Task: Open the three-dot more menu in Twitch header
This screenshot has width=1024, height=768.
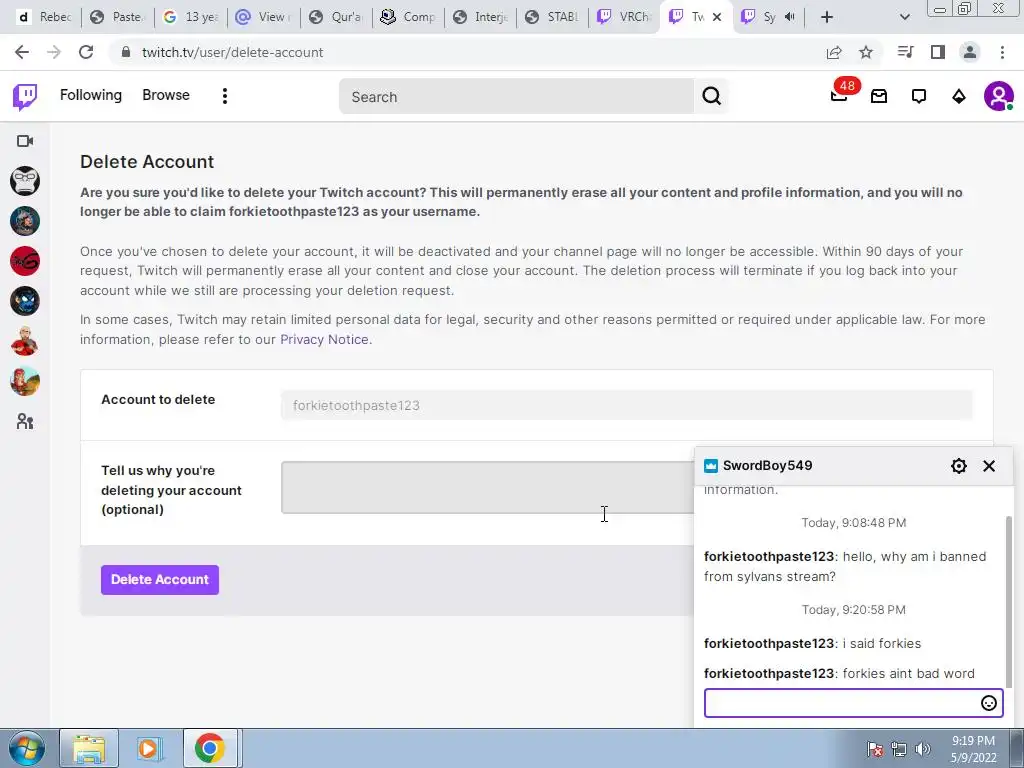Action: click(x=225, y=96)
